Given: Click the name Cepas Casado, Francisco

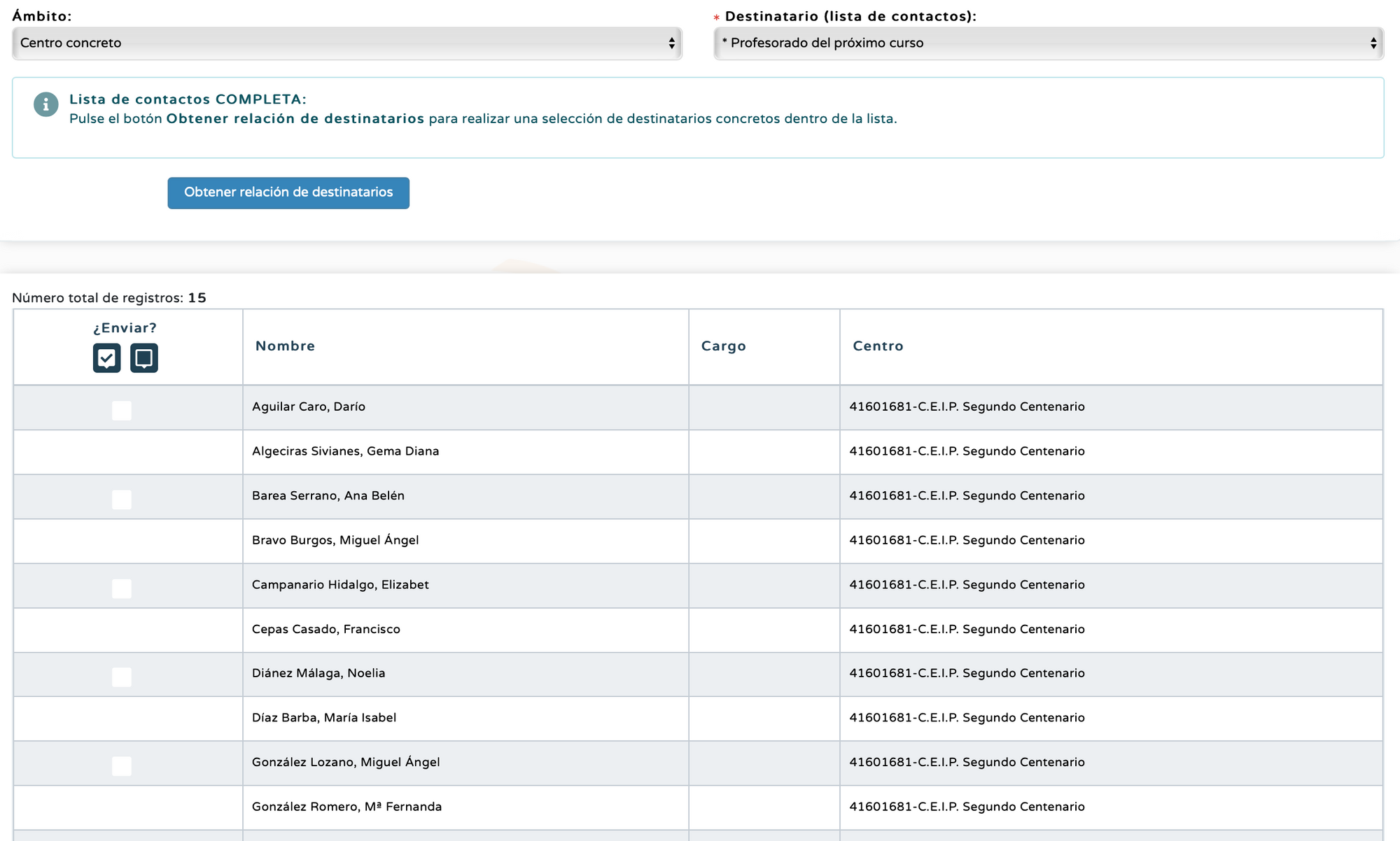Looking at the screenshot, I should click(326, 629).
